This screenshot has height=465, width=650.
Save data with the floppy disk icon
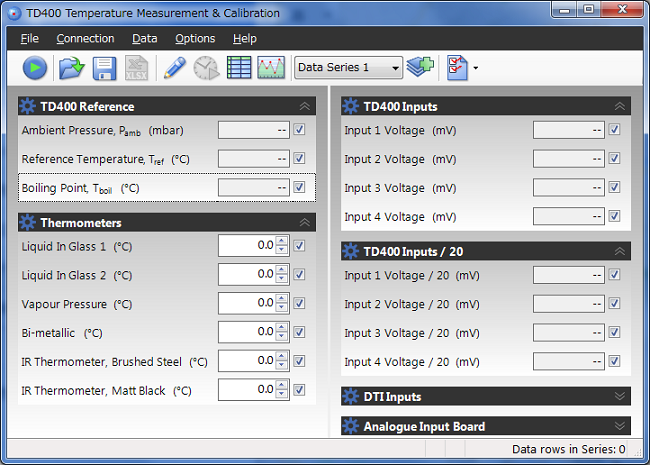pos(104,68)
